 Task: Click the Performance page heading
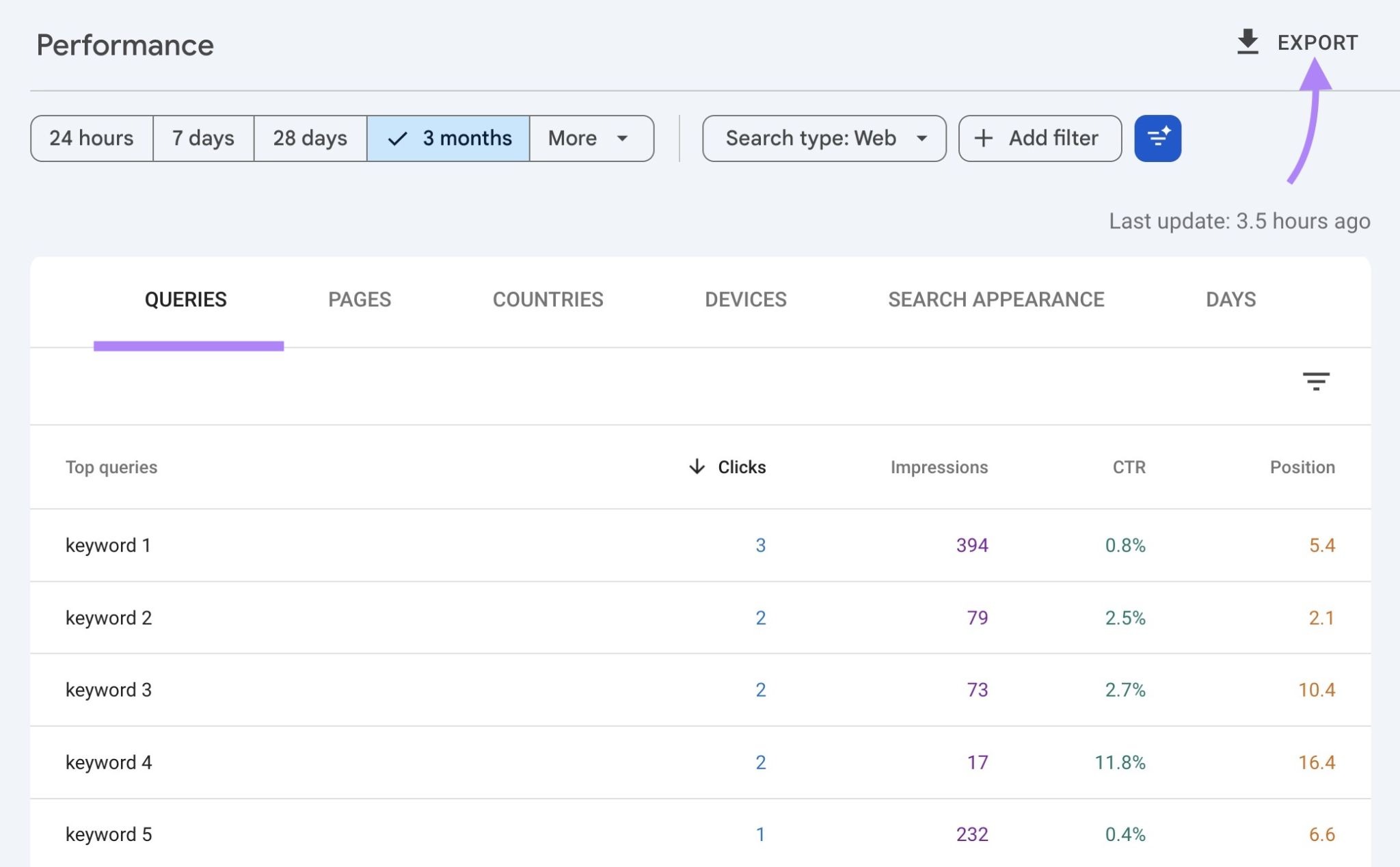coord(125,45)
